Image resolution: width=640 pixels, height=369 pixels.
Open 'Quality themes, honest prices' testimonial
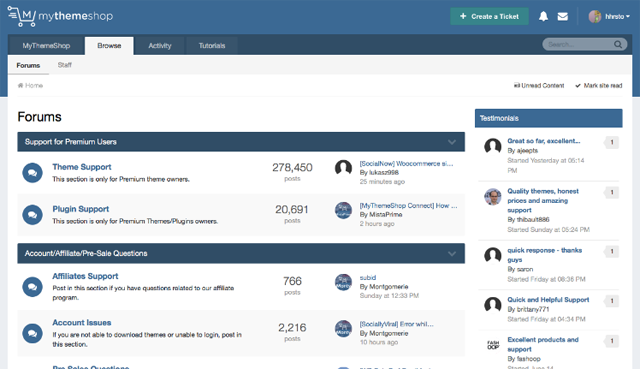point(543,200)
